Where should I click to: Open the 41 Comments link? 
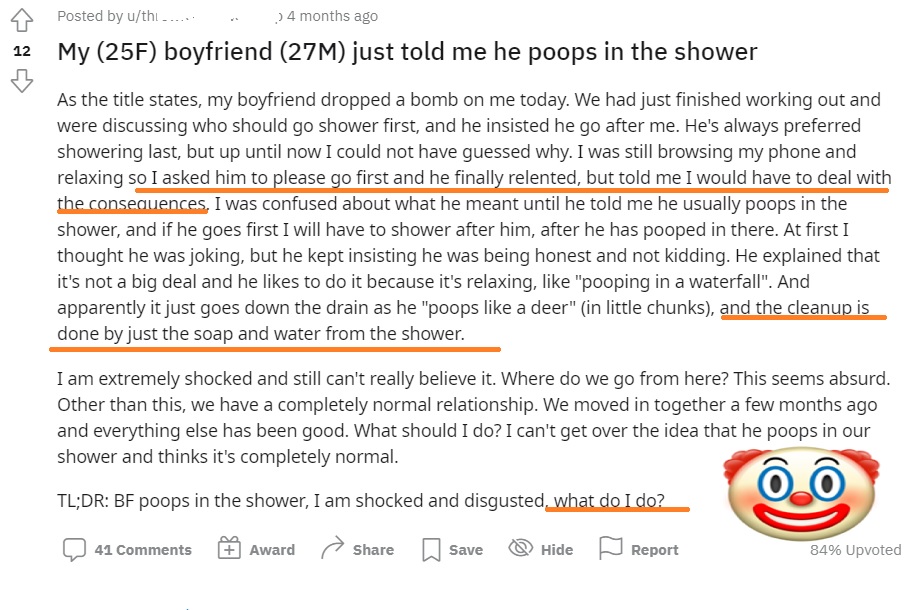143,550
